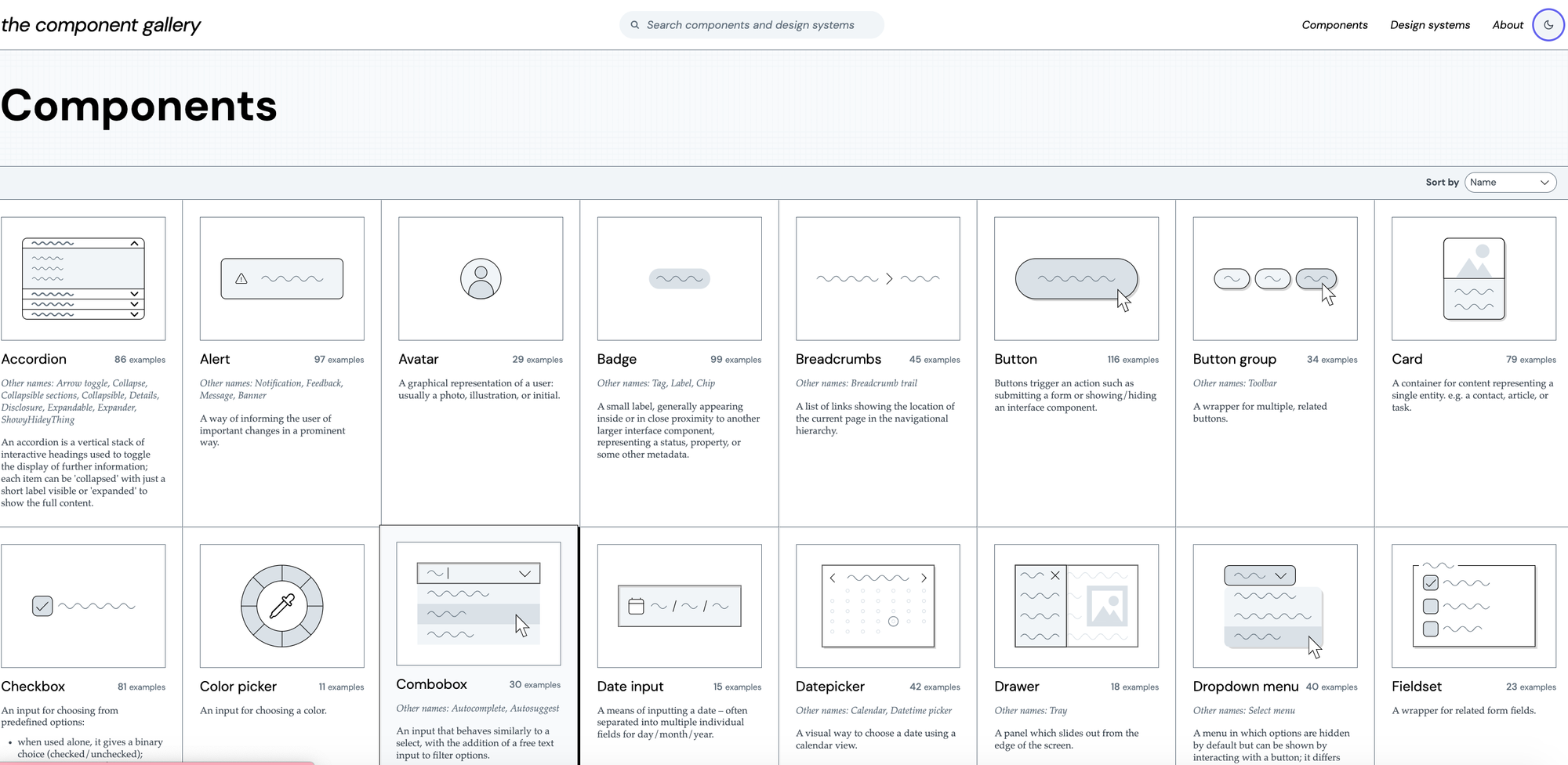Viewport: 1568px width, 765px height.
Task: Expand the Sort by Name dropdown
Action: (x=1510, y=182)
